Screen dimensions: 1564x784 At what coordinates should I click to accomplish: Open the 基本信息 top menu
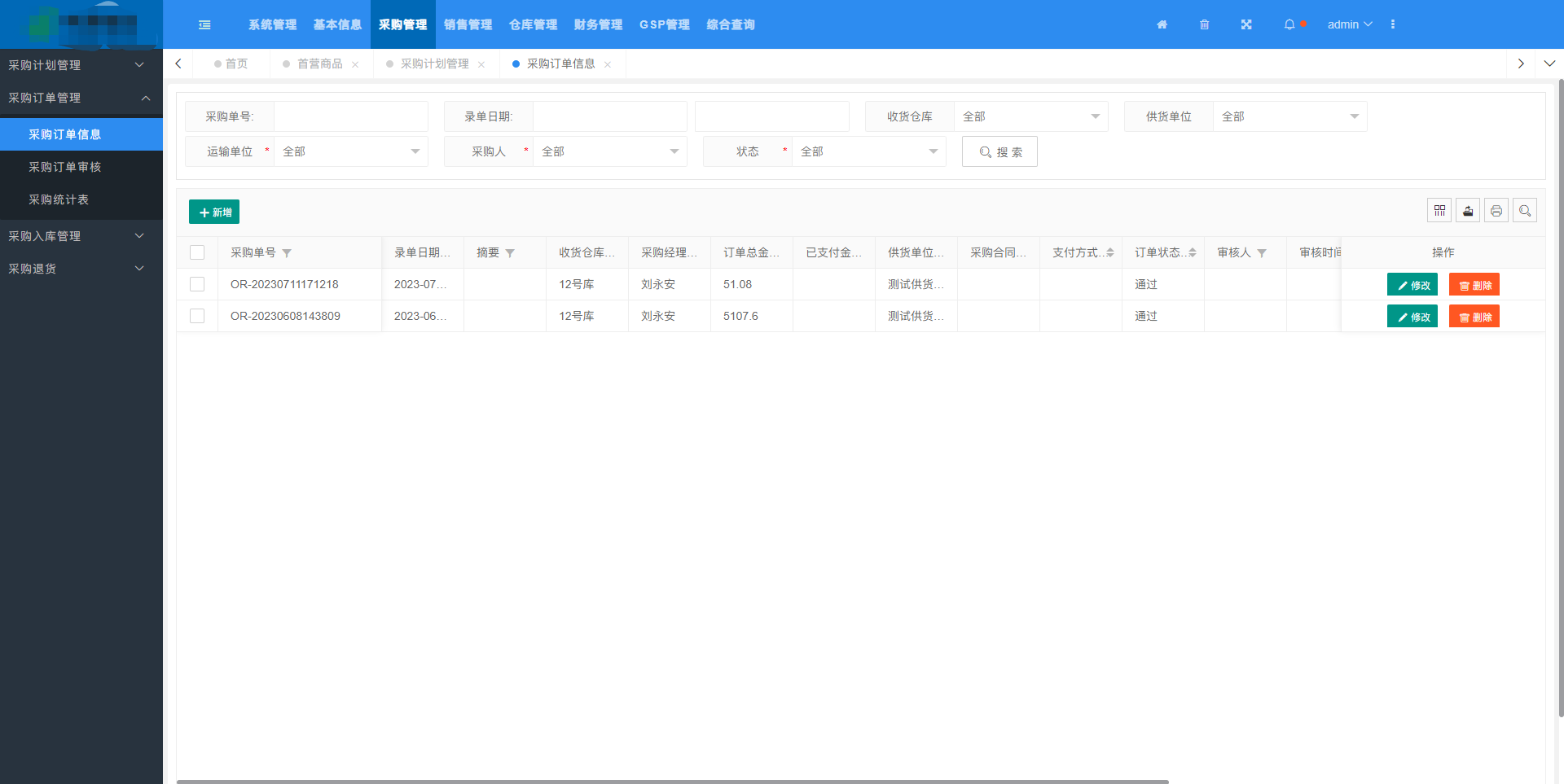(x=338, y=24)
